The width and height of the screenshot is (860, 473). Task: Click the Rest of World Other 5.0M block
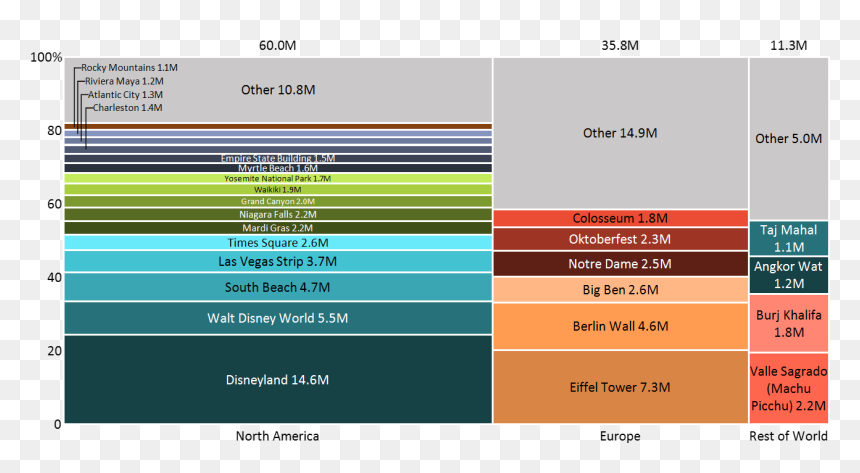click(789, 139)
